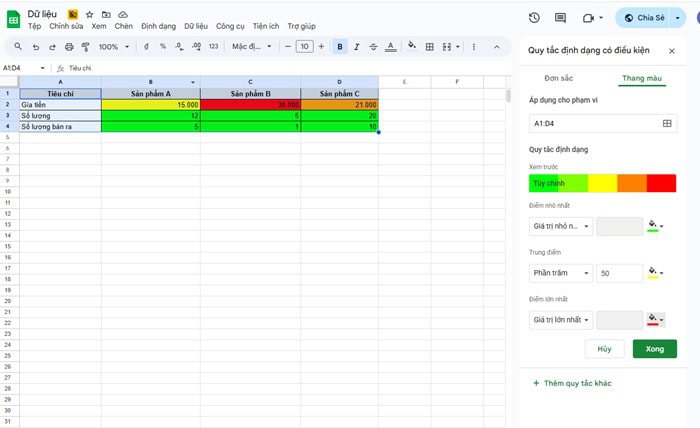Open the Chèn menu

pyautogui.click(x=124, y=26)
